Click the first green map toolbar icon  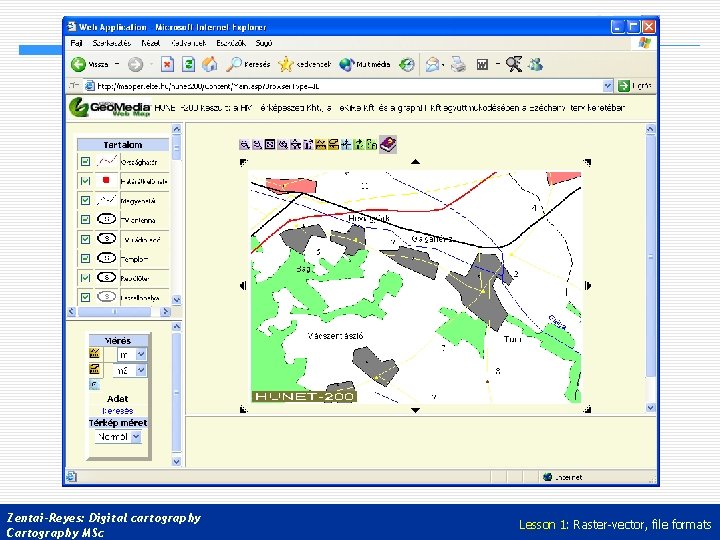click(x=359, y=145)
